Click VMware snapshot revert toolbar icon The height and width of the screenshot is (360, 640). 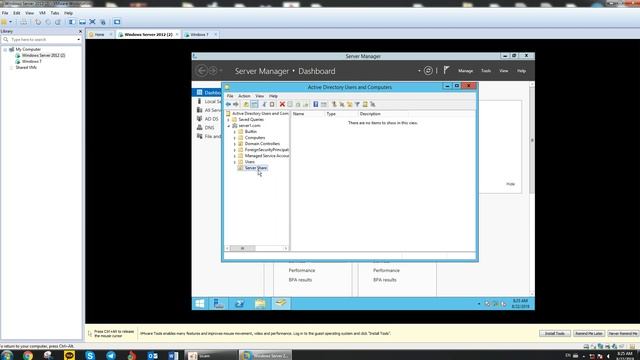(x=48, y=22)
